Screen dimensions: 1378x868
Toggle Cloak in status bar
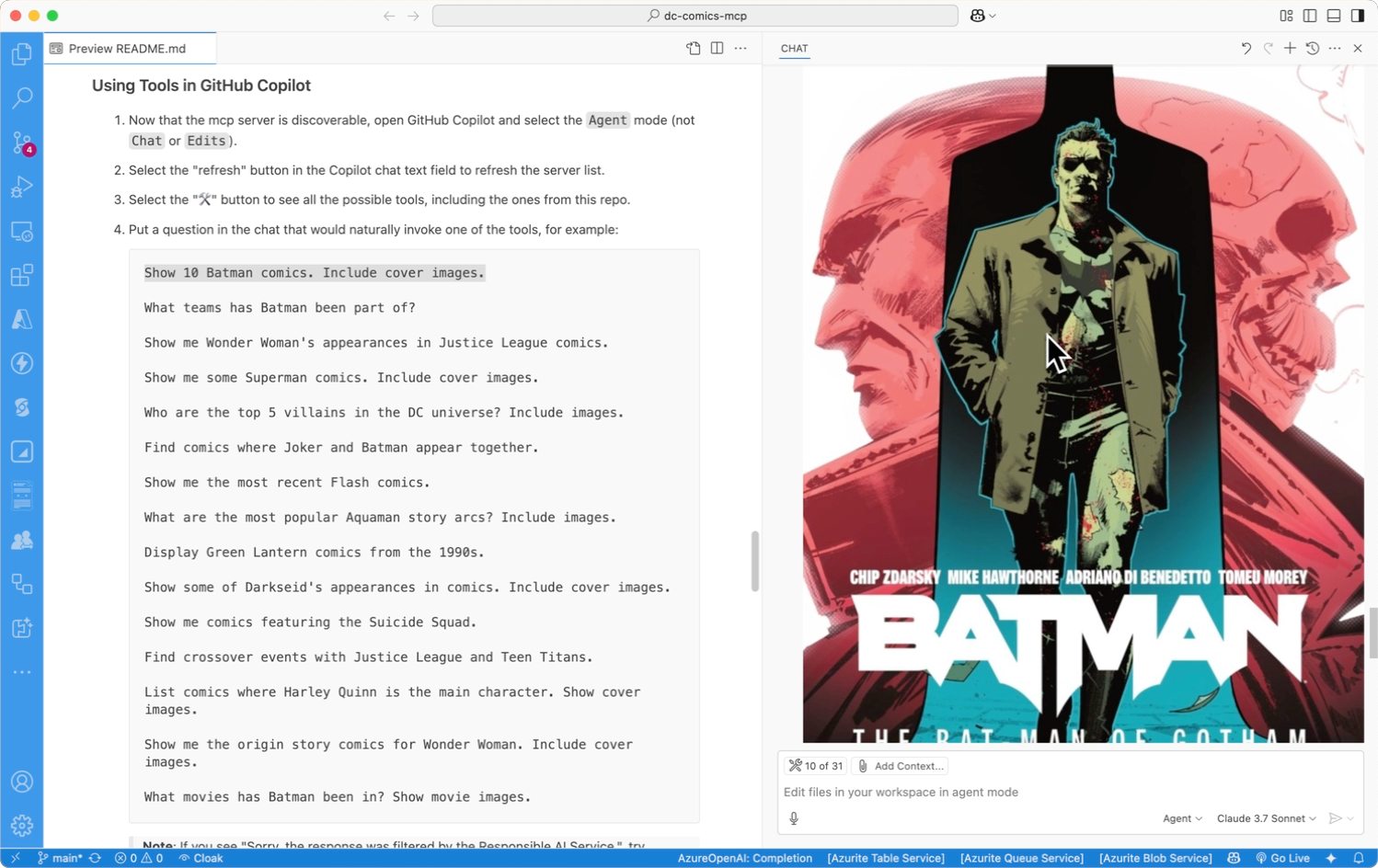tap(201, 858)
